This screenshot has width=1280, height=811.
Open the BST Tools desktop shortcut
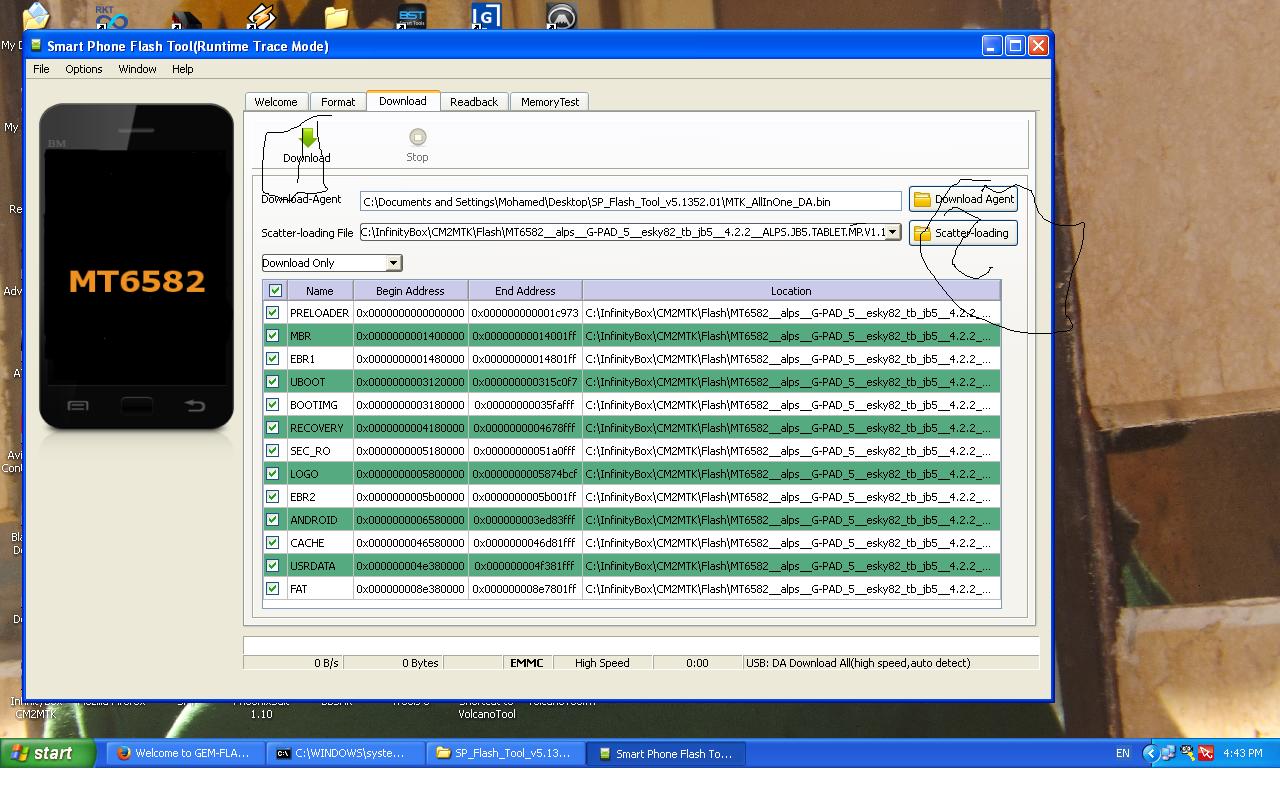(411, 15)
